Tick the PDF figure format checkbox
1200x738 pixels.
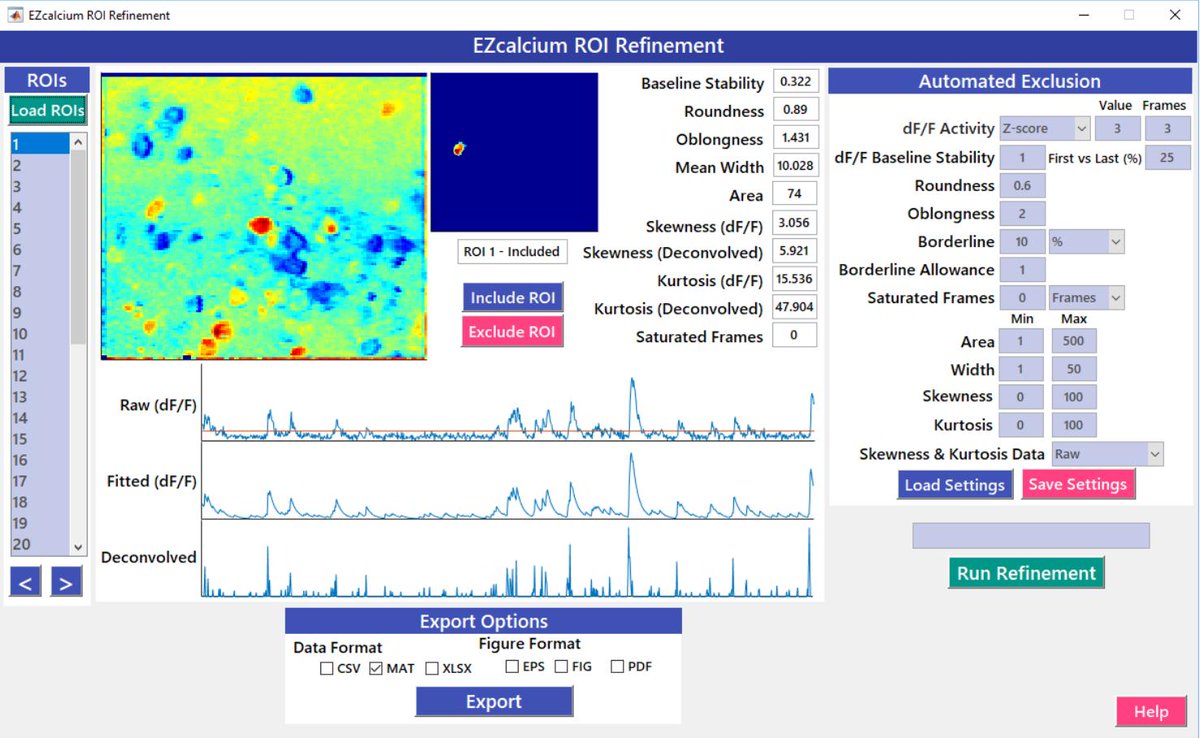click(617, 666)
